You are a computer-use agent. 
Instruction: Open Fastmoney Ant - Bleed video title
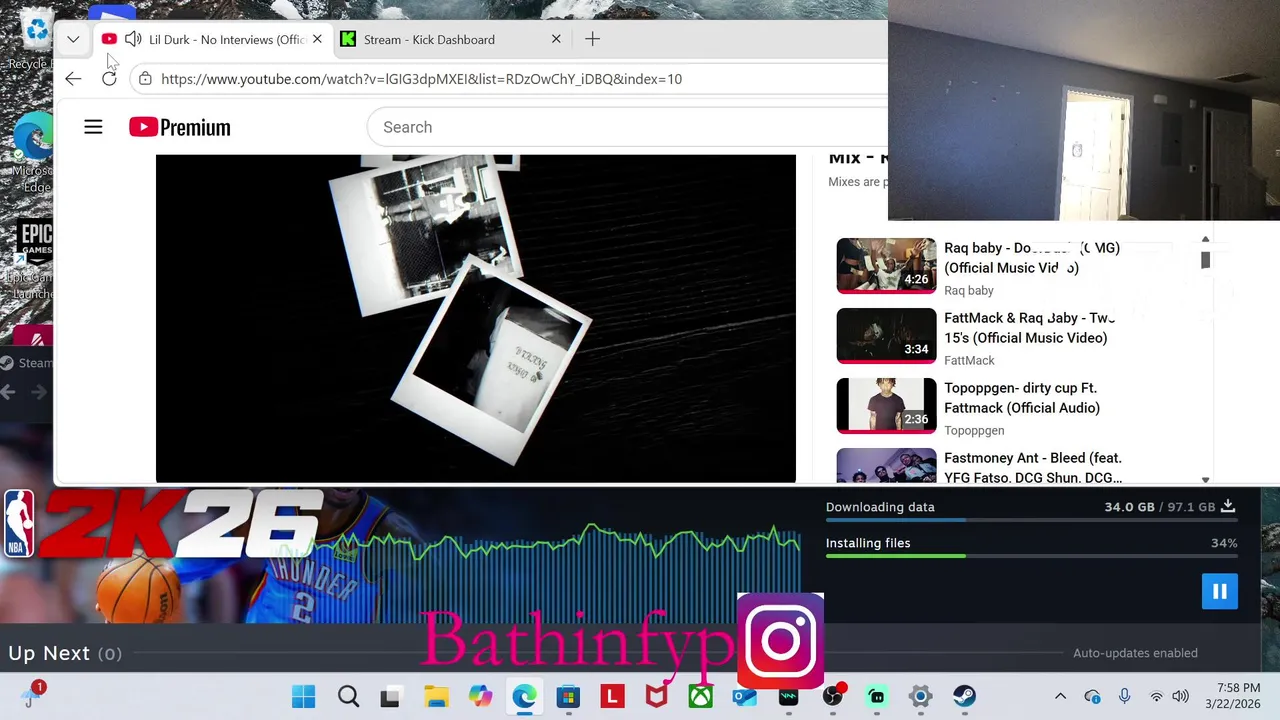pos(1033,467)
